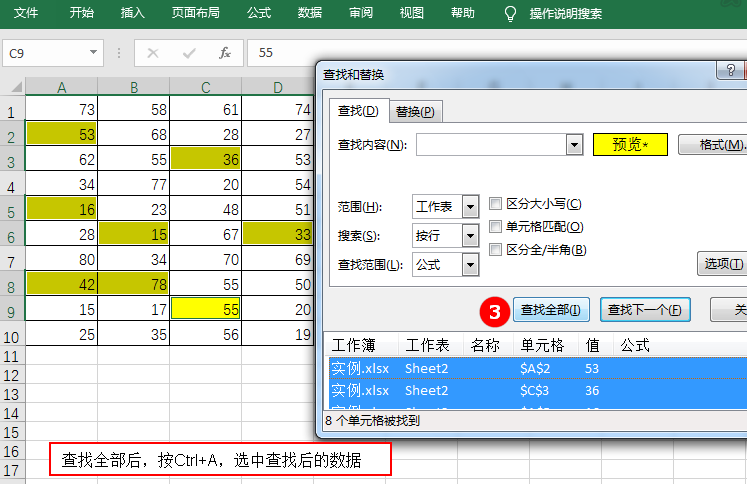Tick the 单元格匹配 checkbox
747x484 pixels.
[495, 227]
